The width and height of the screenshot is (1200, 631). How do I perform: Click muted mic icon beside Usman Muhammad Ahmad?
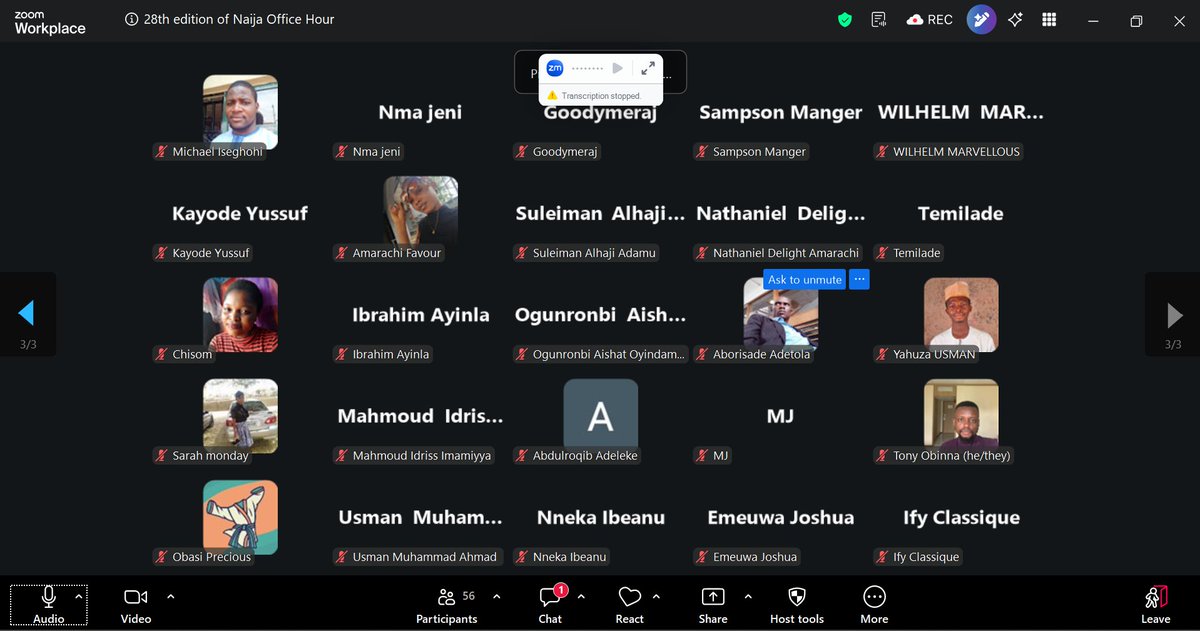341,556
